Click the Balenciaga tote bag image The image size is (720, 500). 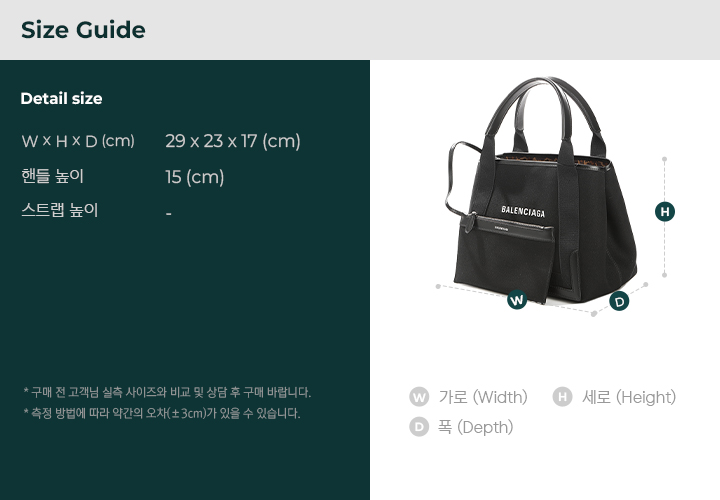pyautogui.click(x=541, y=190)
